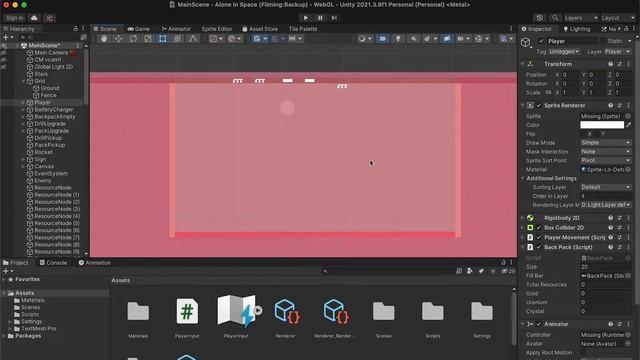Select Main Camera in Hierarchy
The height and width of the screenshot is (360, 640).
[x=51, y=53]
